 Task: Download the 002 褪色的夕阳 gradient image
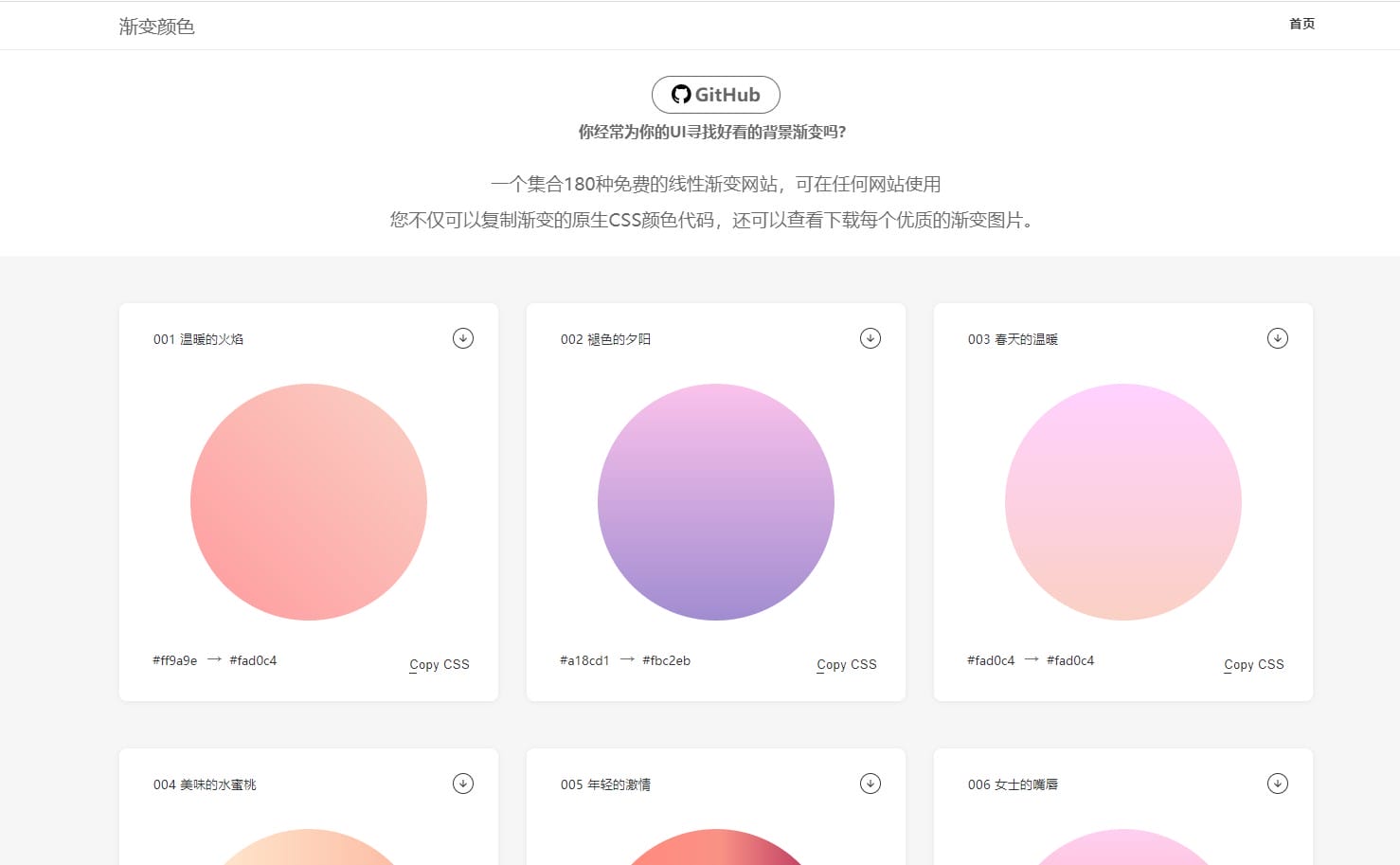pos(871,338)
